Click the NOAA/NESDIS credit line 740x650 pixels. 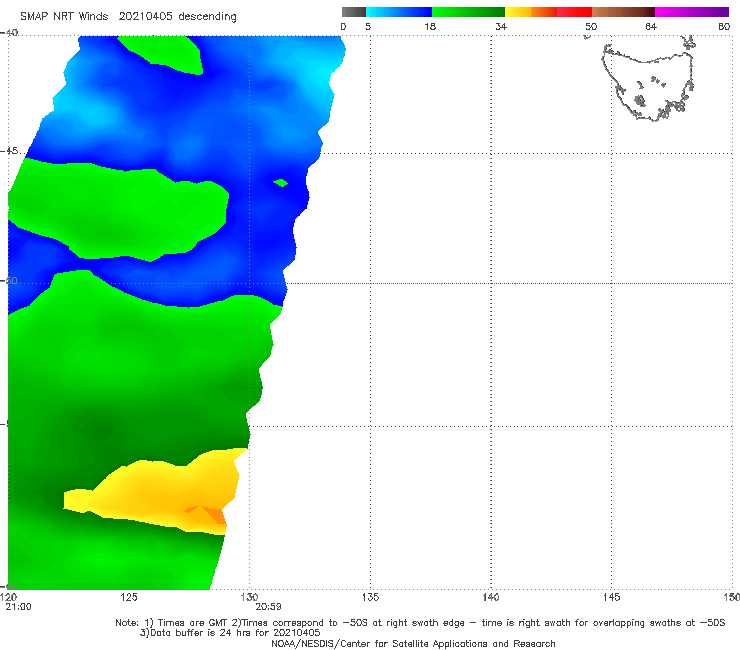tap(413, 644)
